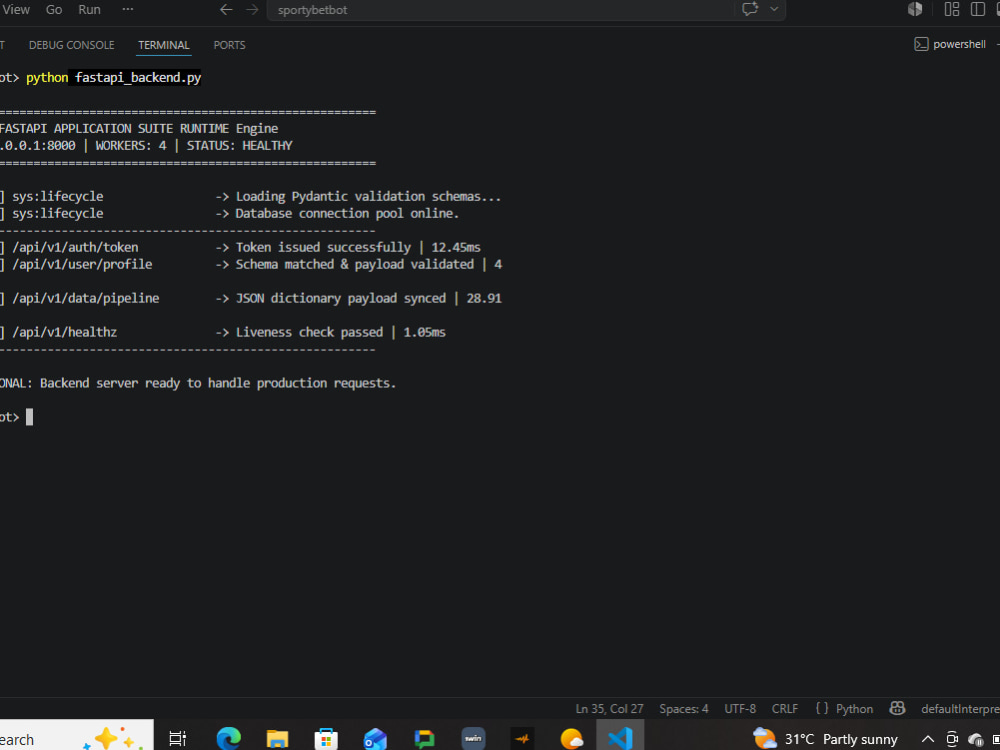Click the Spaces: 4 indentation status item
1000x750 pixels.
[x=684, y=709]
